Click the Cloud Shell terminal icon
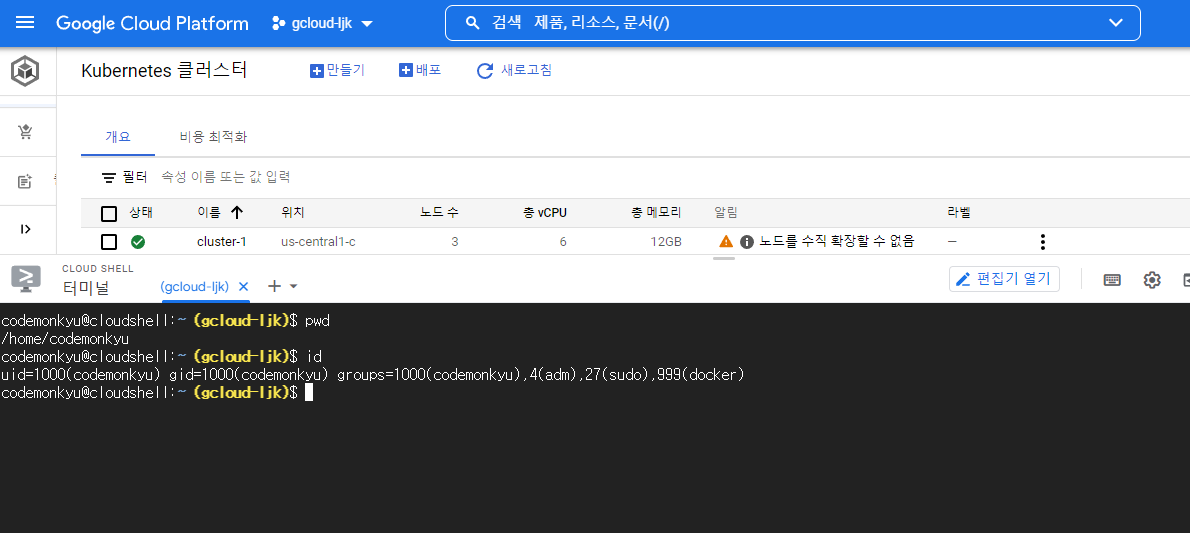Image resolution: width=1190 pixels, height=533 pixels. (26, 279)
